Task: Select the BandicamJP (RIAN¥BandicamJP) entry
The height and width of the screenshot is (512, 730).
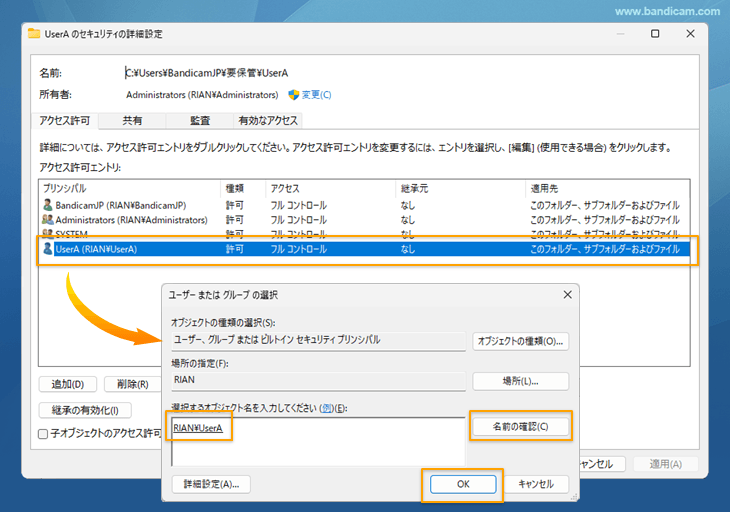Action: 364,205
